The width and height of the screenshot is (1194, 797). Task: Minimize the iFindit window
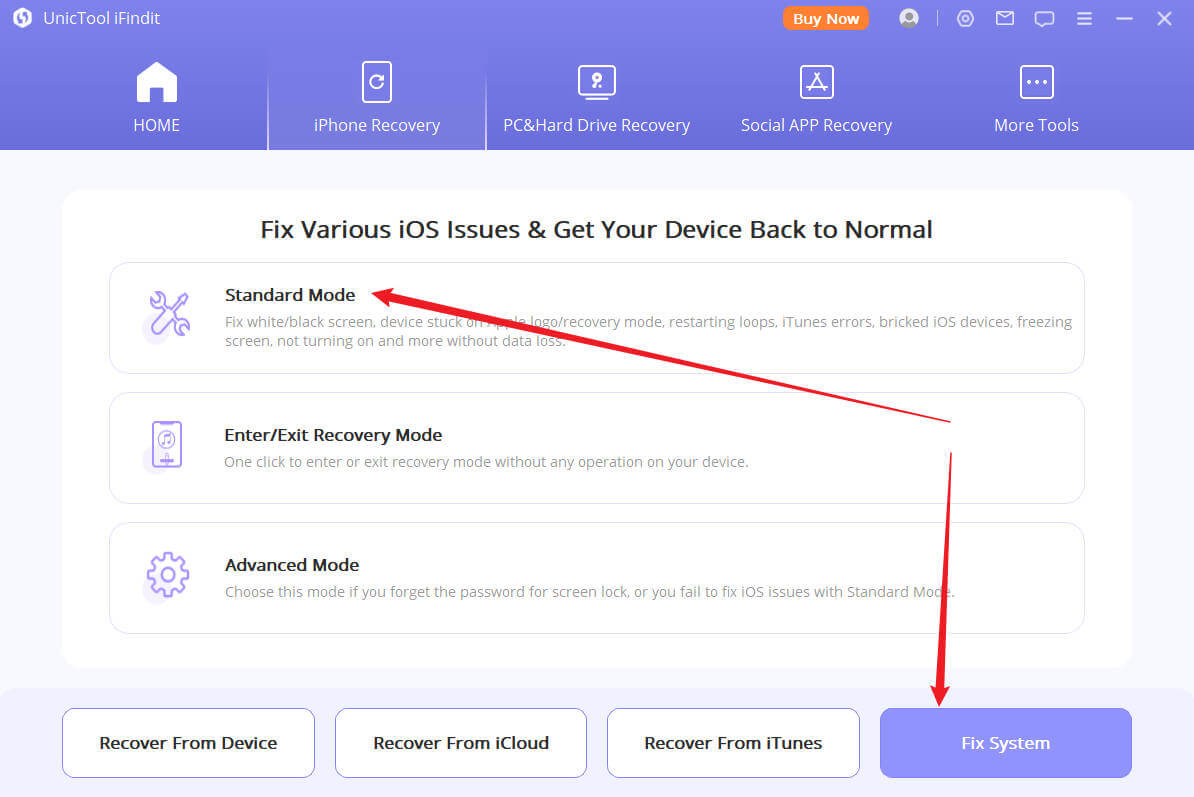click(x=1124, y=18)
